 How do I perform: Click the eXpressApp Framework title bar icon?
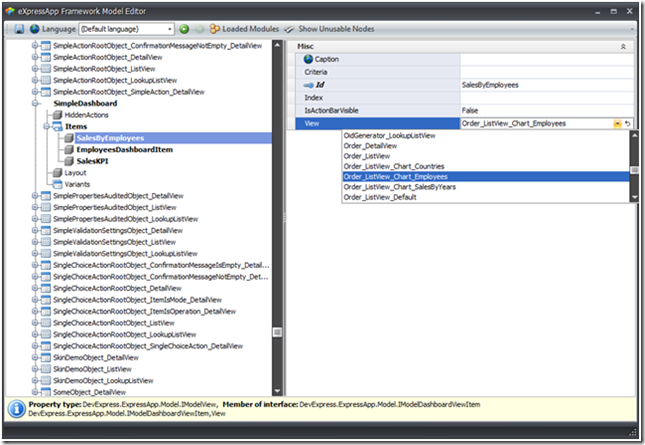pos(10,11)
